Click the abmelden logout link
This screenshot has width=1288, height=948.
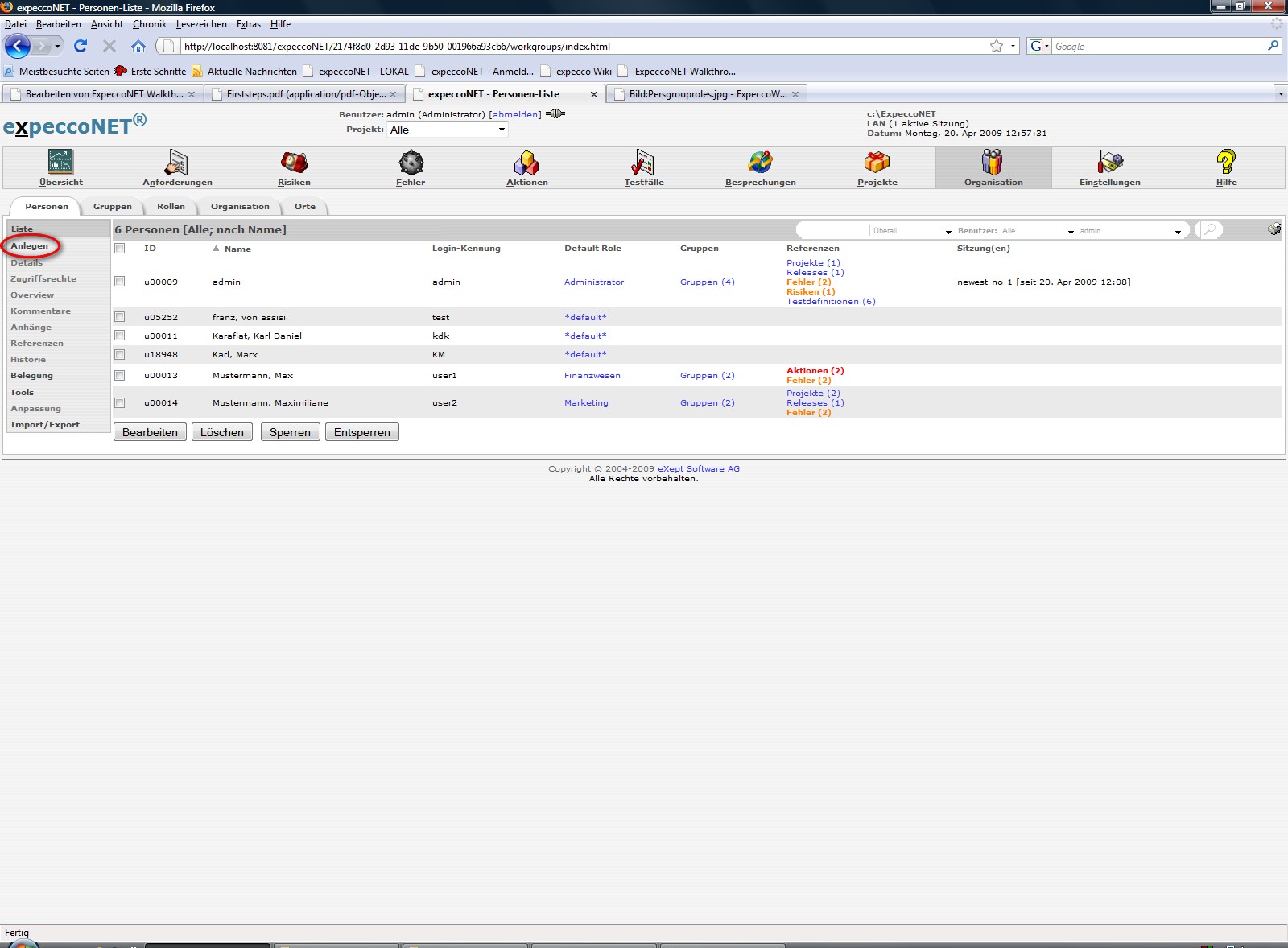pos(515,114)
